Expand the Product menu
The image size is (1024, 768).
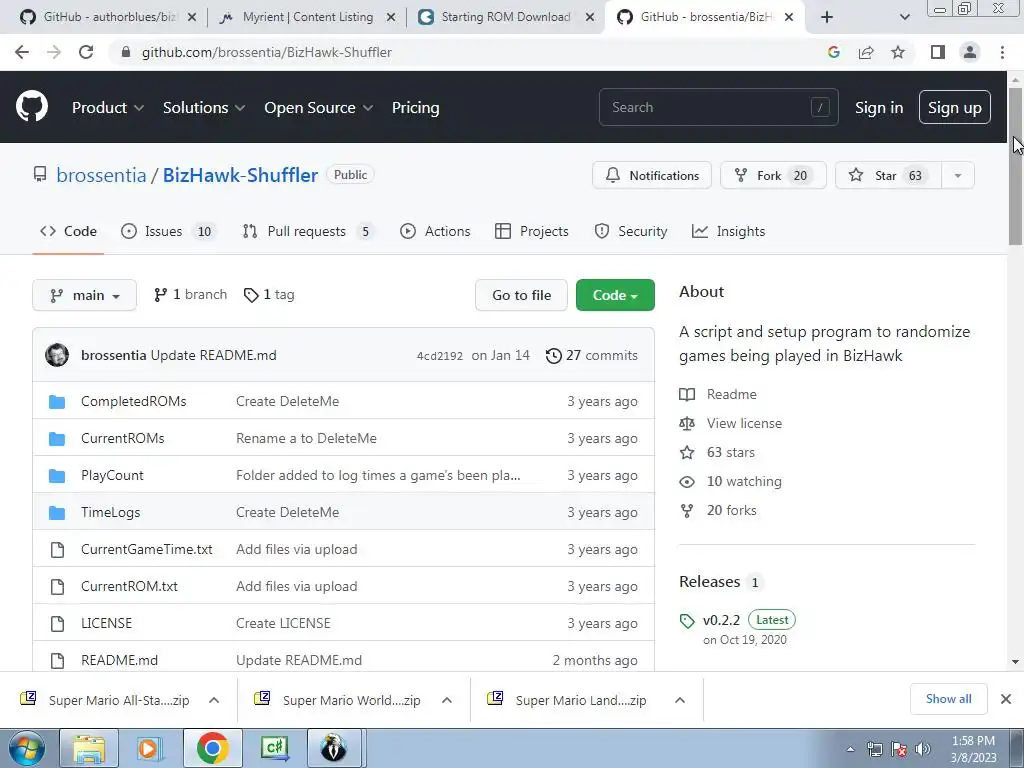pyautogui.click(x=108, y=108)
